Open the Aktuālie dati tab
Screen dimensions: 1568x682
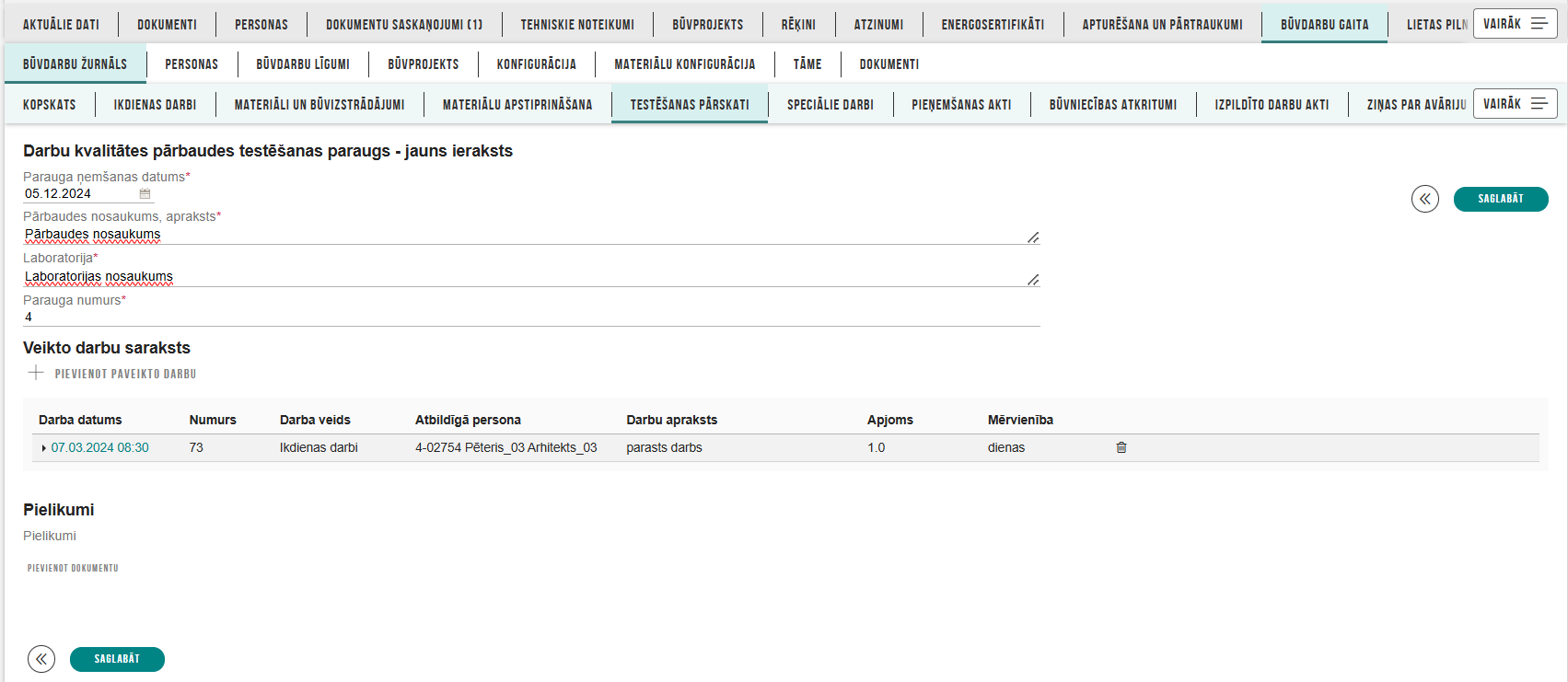(x=61, y=25)
